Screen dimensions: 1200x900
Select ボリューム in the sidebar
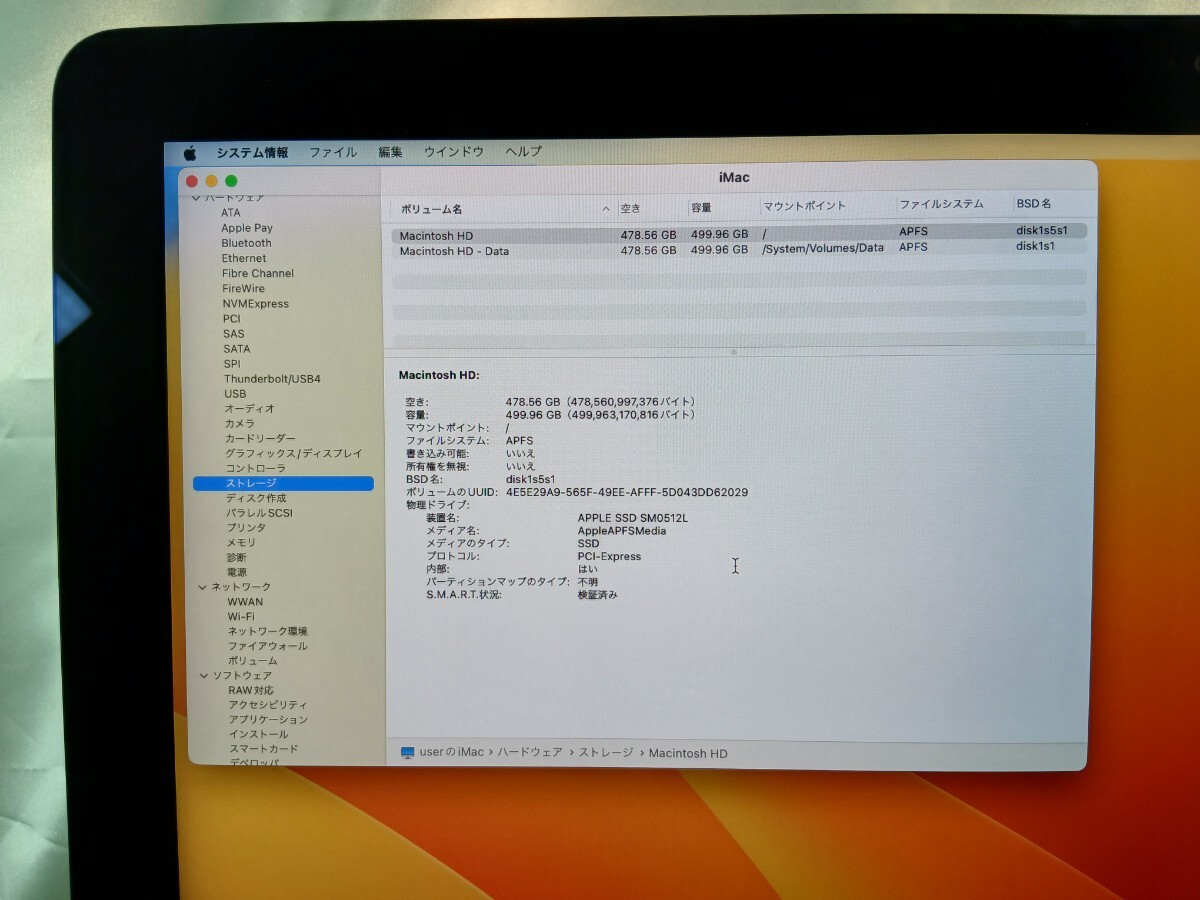[x=252, y=661]
